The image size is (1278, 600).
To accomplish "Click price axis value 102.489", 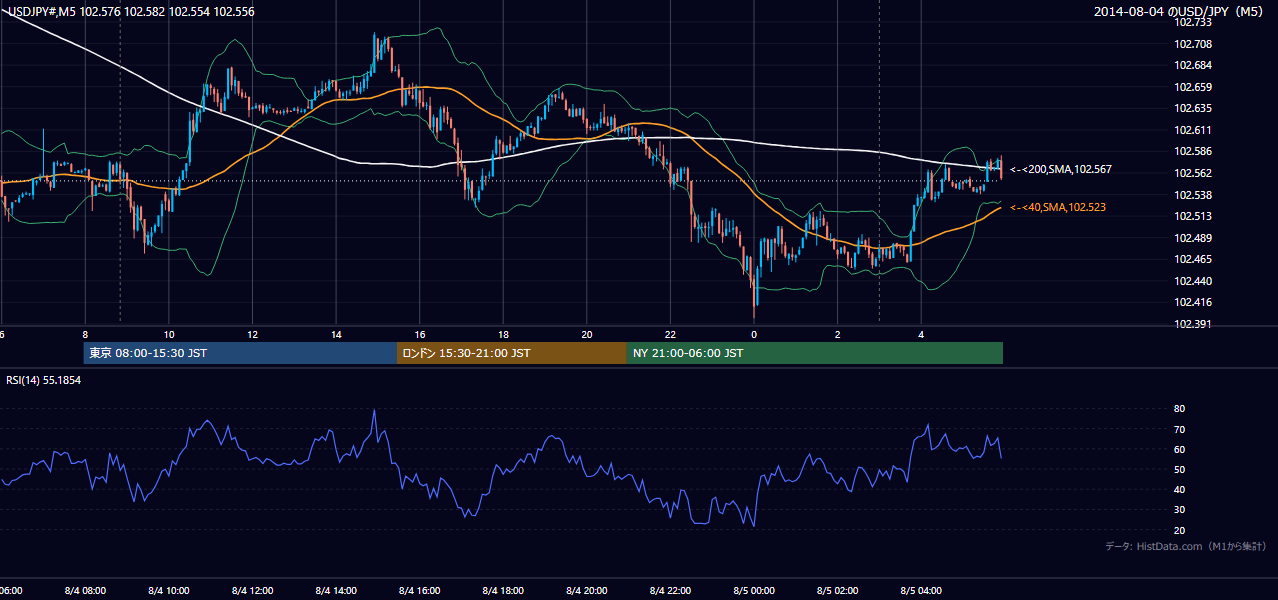I will [1194, 238].
